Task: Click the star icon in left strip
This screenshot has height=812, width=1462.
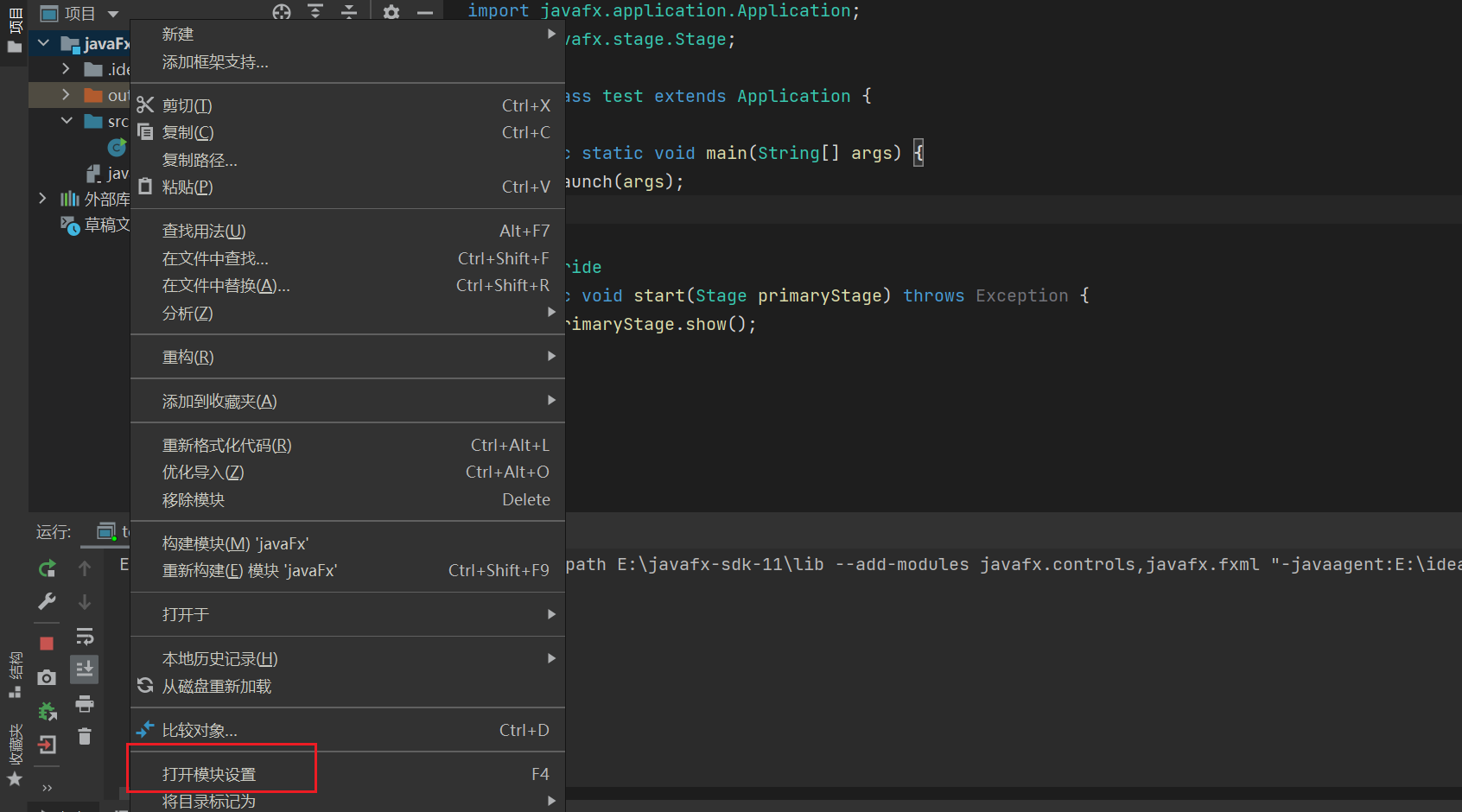Action: [x=15, y=779]
